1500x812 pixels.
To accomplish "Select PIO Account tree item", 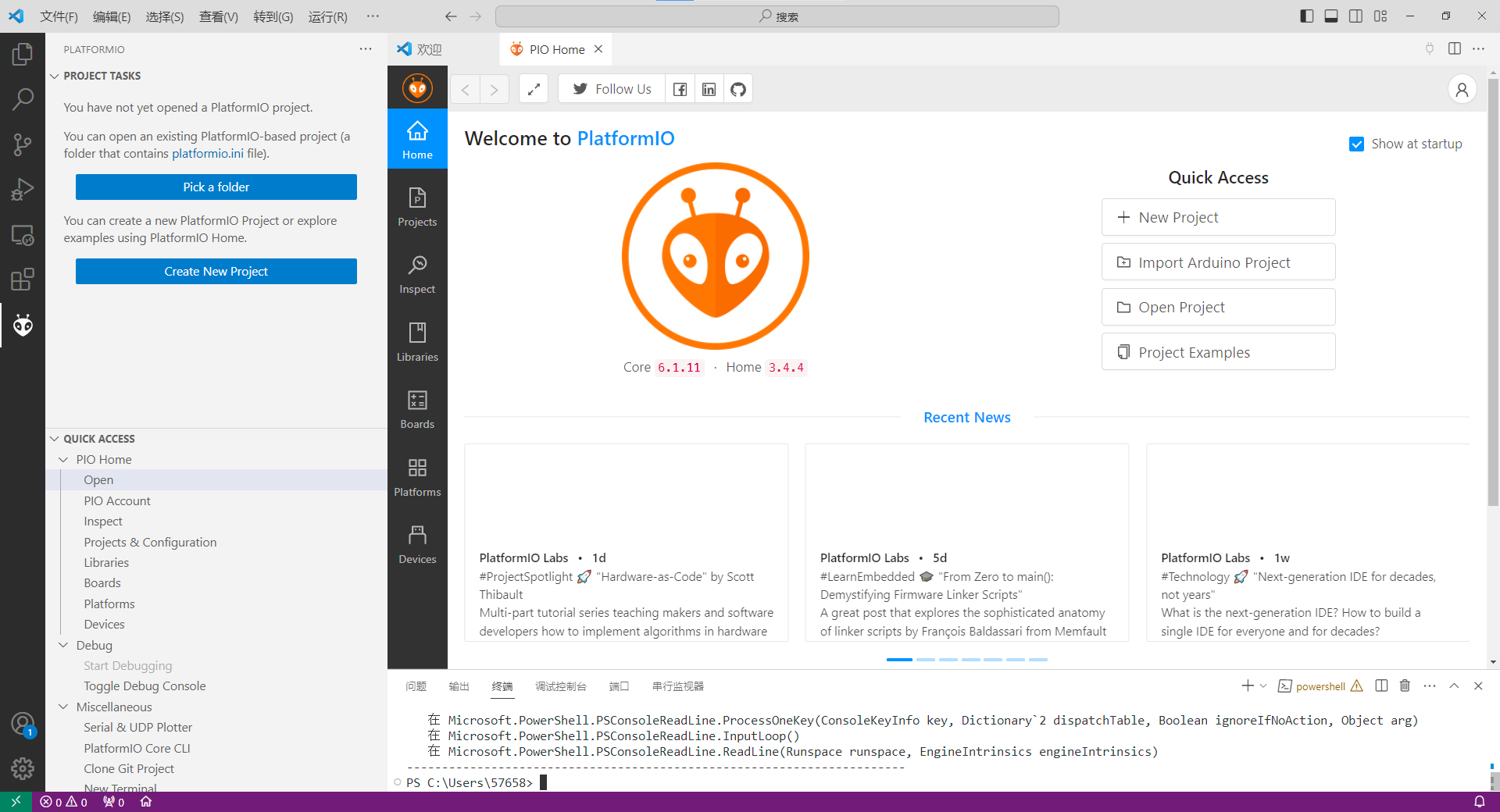I will click(117, 500).
